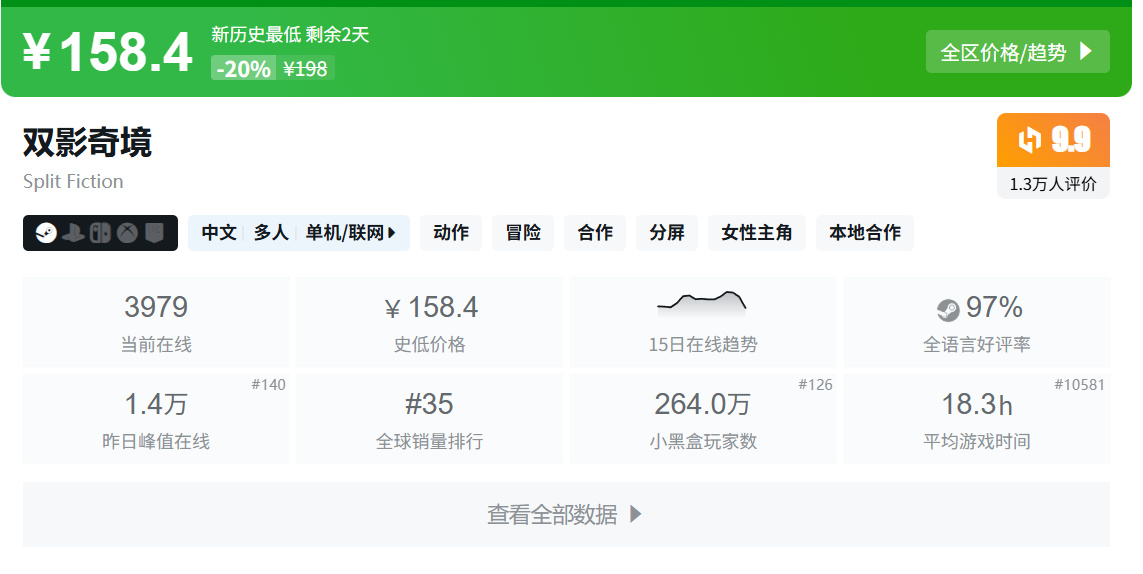Select the Nintendo Switch platform icon
This screenshot has height=574, width=1143.
coord(100,233)
